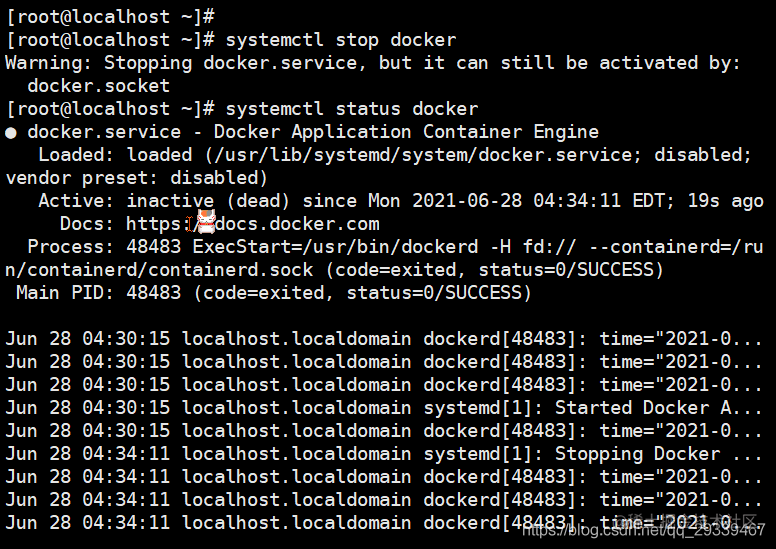776x549 pixels.
Task: Click the 'systemctl status docker' command text
Action: [x=351, y=109]
